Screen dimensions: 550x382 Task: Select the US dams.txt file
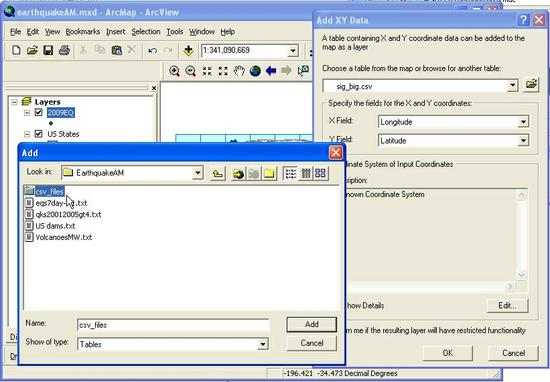pyautogui.click(x=50, y=226)
